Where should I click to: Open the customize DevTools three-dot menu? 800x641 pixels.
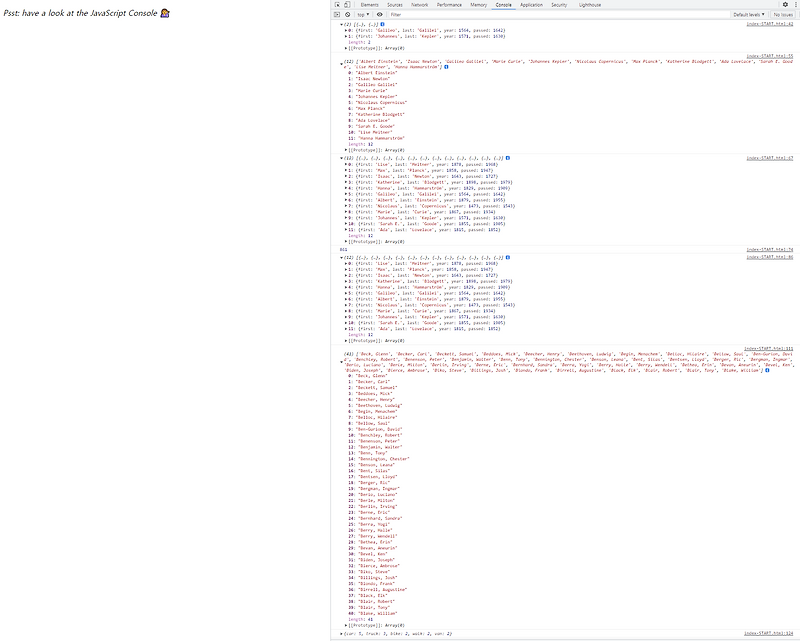795,5
